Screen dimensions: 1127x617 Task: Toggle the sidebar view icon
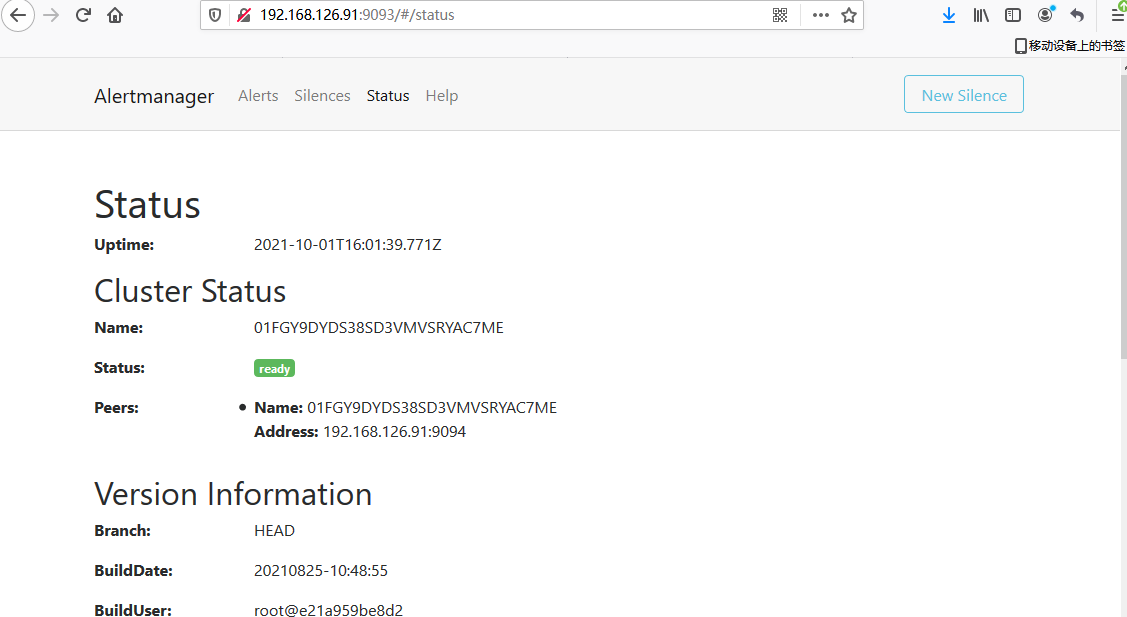pyautogui.click(x=1013, y=15)
